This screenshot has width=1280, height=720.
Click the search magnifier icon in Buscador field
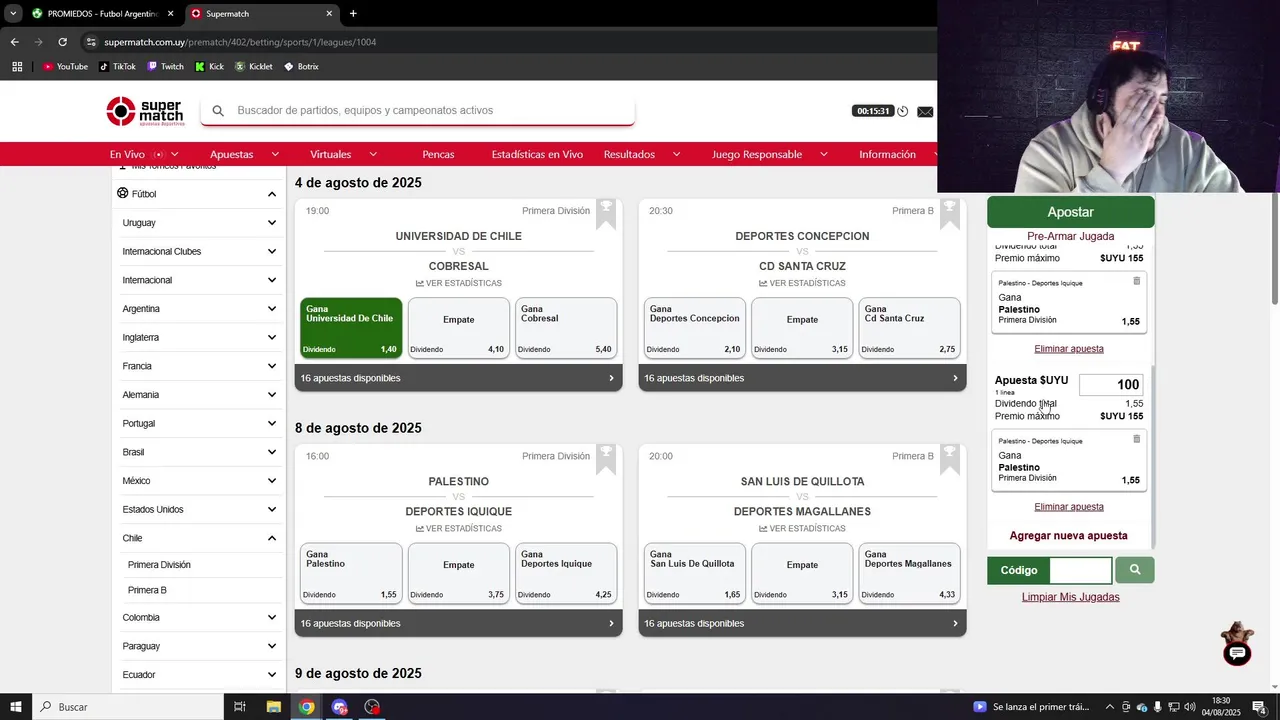click(218, 111)
